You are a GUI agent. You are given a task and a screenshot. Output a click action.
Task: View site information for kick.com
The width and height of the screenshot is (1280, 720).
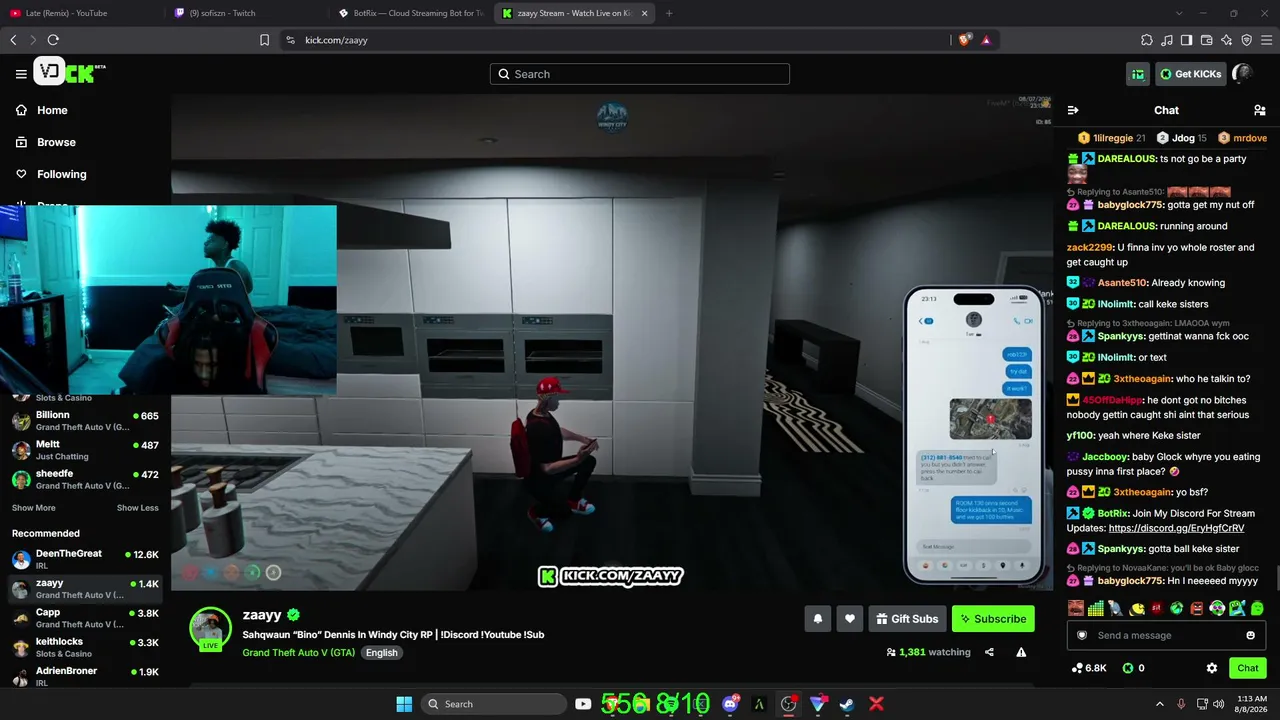click(290, 40)
